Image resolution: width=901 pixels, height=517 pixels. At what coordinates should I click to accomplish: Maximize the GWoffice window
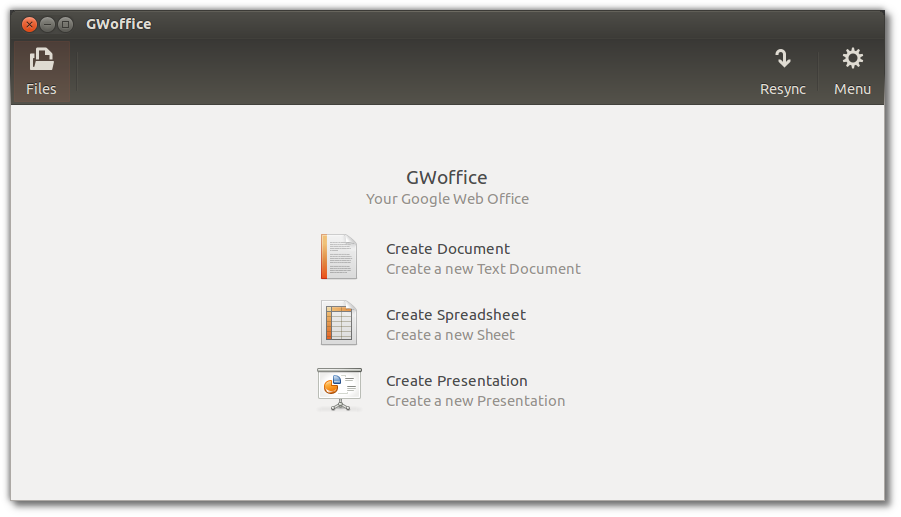pyautogui.click(x=66, y=24)
